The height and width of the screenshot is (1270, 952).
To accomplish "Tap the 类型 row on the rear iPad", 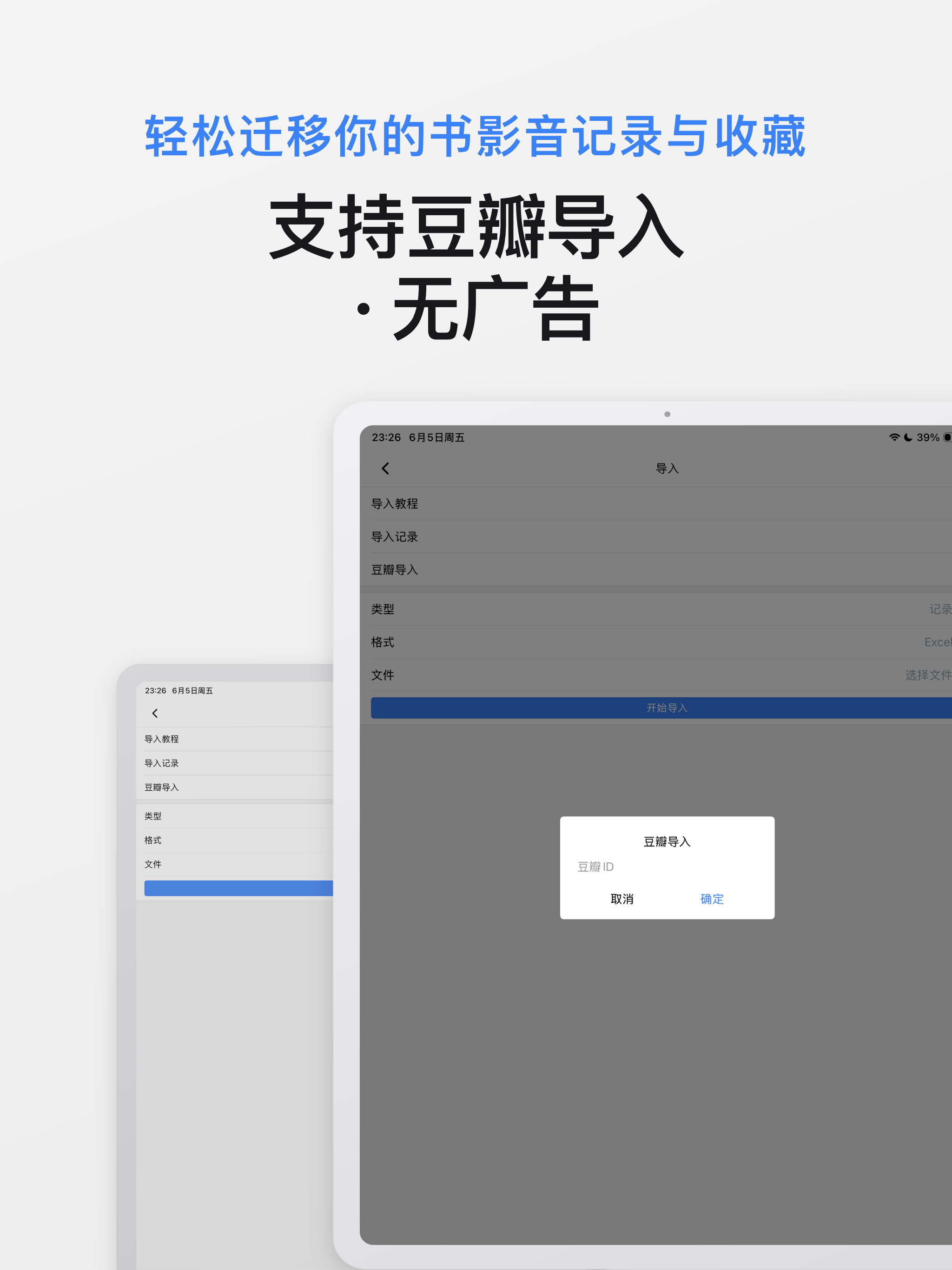I will coord(234,816).
